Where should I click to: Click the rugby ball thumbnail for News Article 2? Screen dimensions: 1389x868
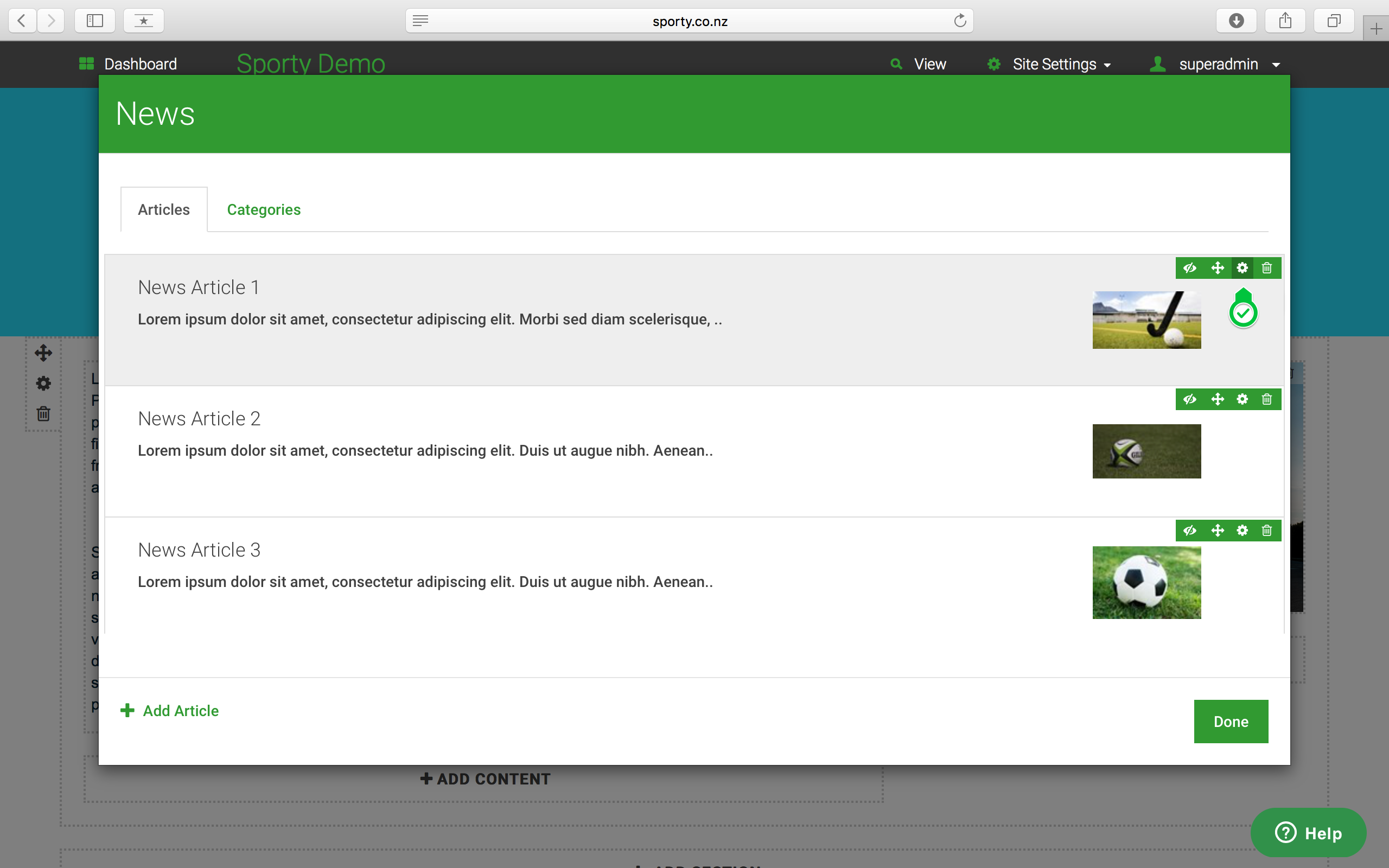click(x=1145, y=451)
